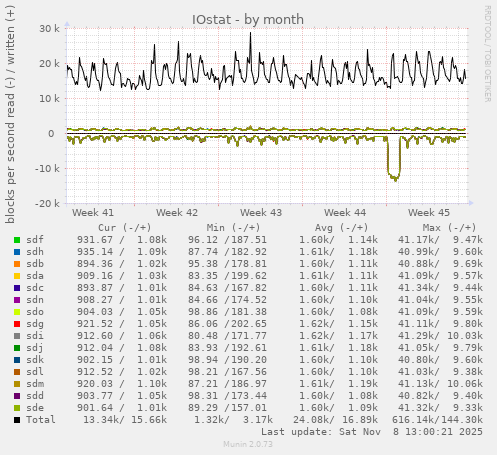
Task: Click the '10 k' y-axis label
Action: 49,99
